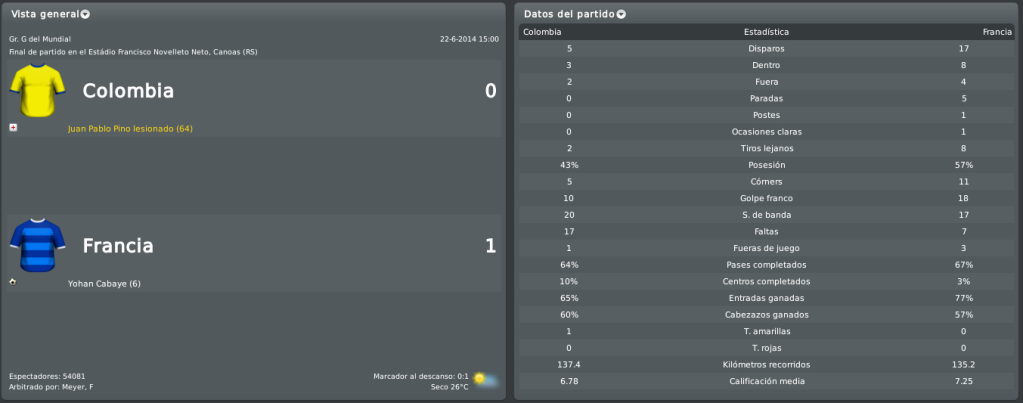Open the Datos del partido dropdown arrow

(x=621, y=14)
